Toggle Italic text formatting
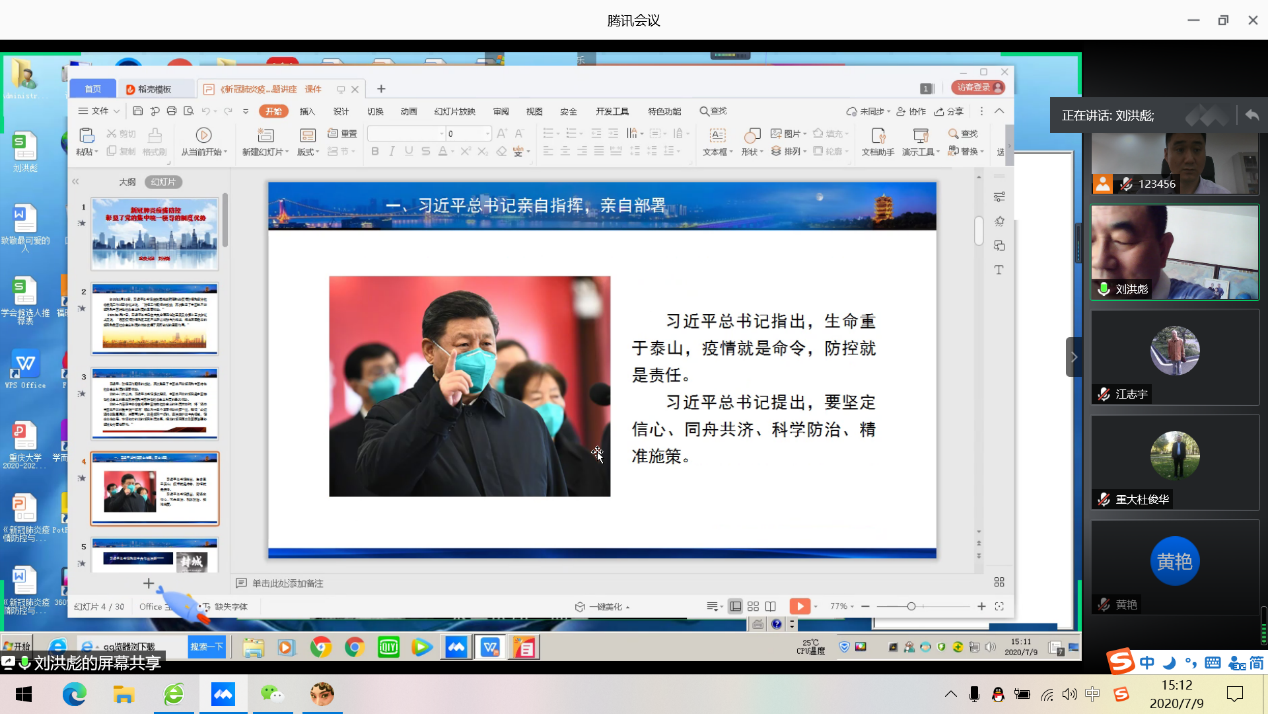This screenshot has width=1268, height=714. point(392,152)
